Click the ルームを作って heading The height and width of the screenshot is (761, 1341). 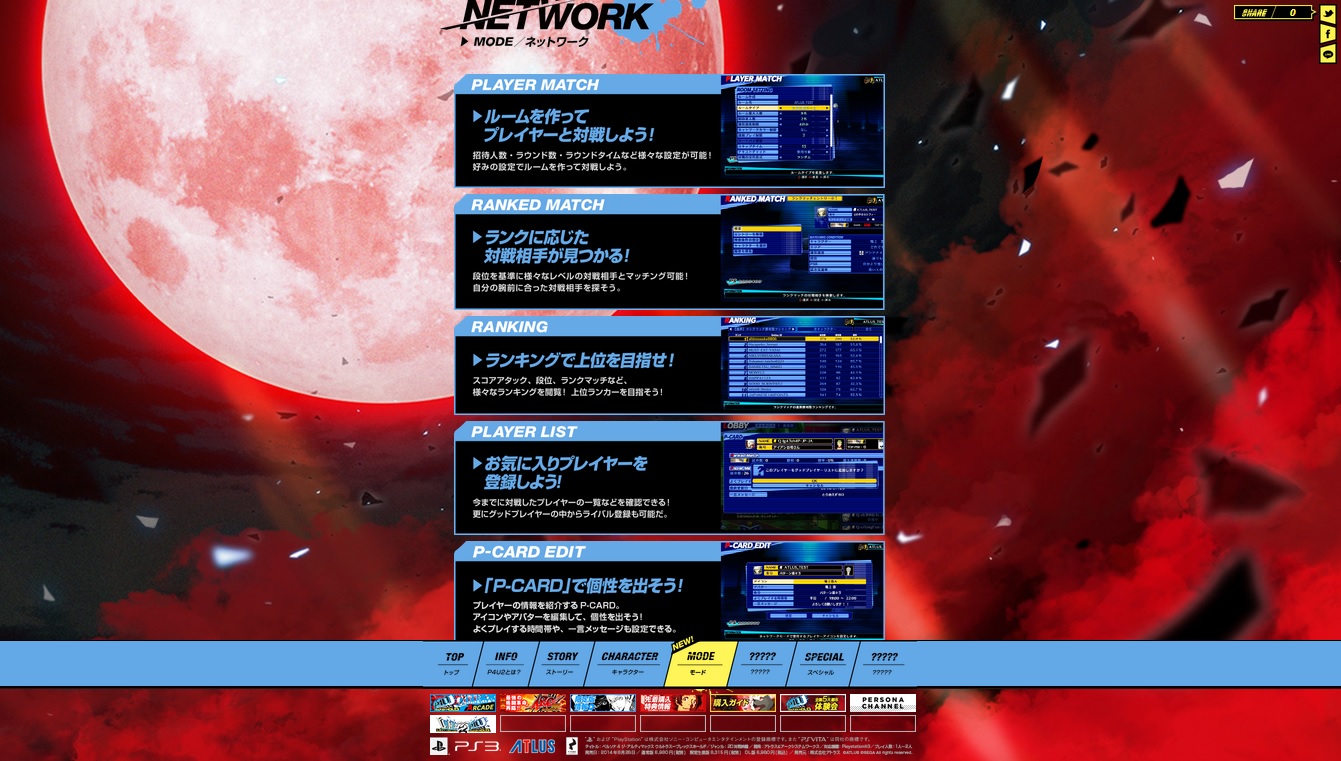564,125
